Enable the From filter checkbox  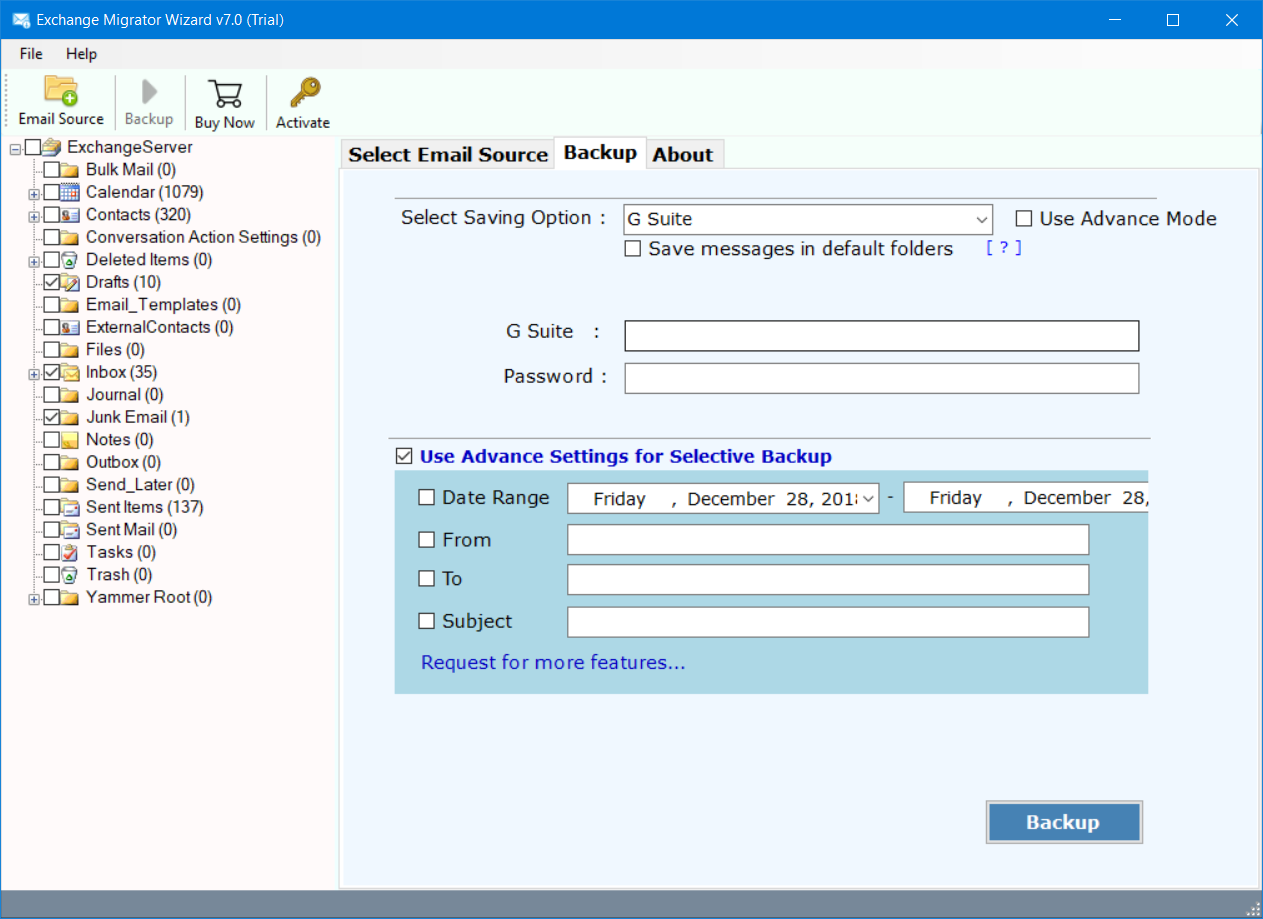point(427,539)
